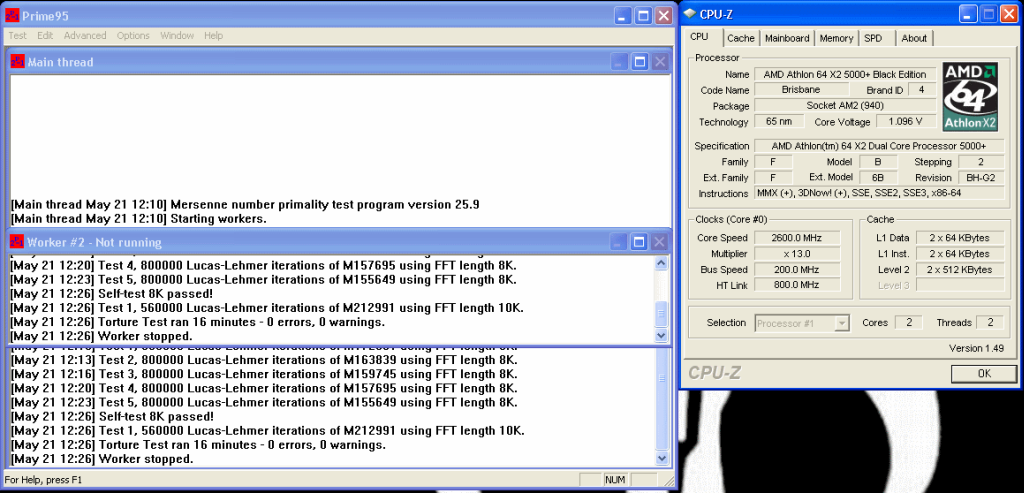Open the Test menu in Prime95
This screenshot has width=1024, height=493.
click(x=17, y=36)
